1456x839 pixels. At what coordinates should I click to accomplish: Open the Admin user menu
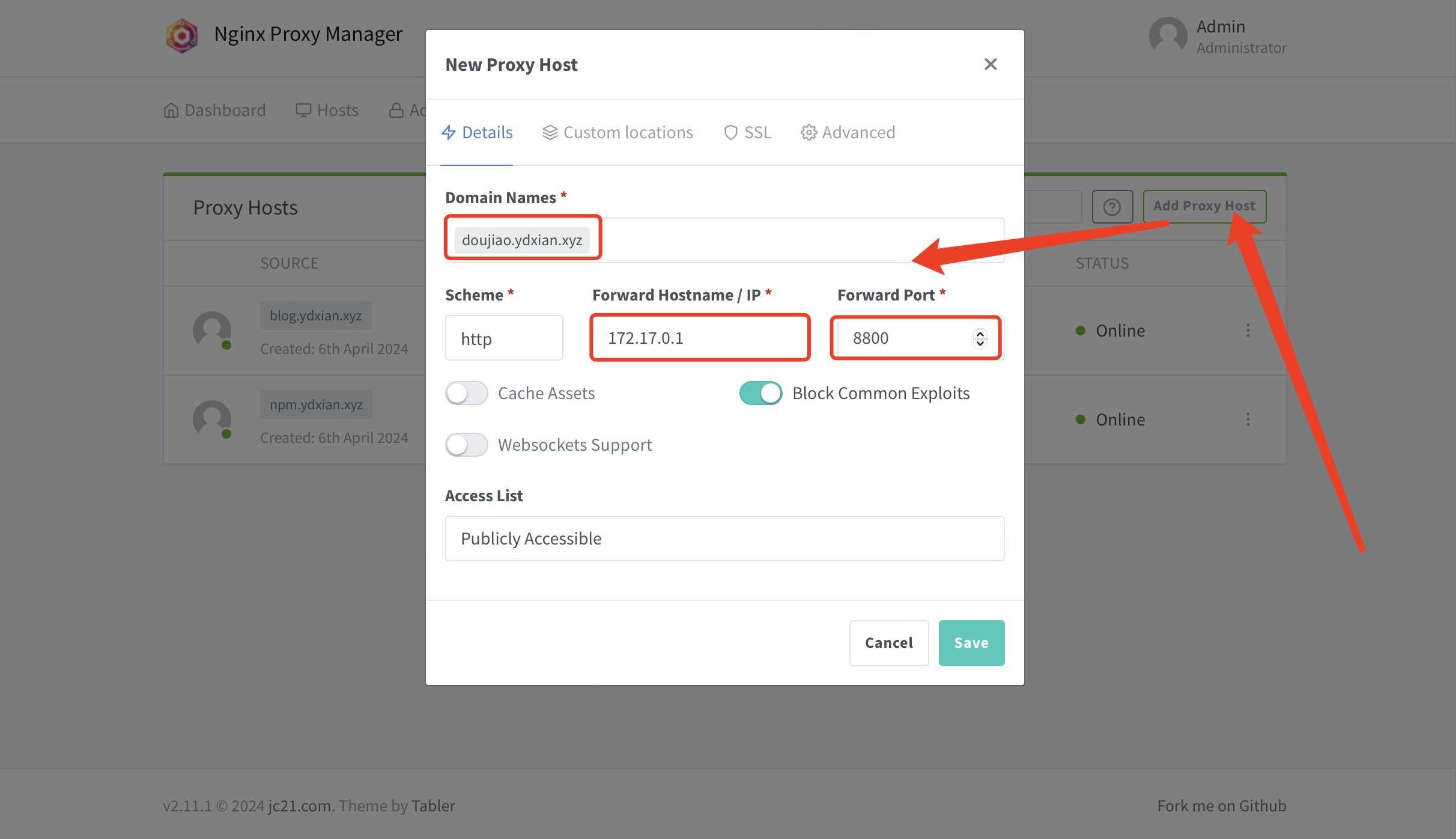[x=1218, y=36]
